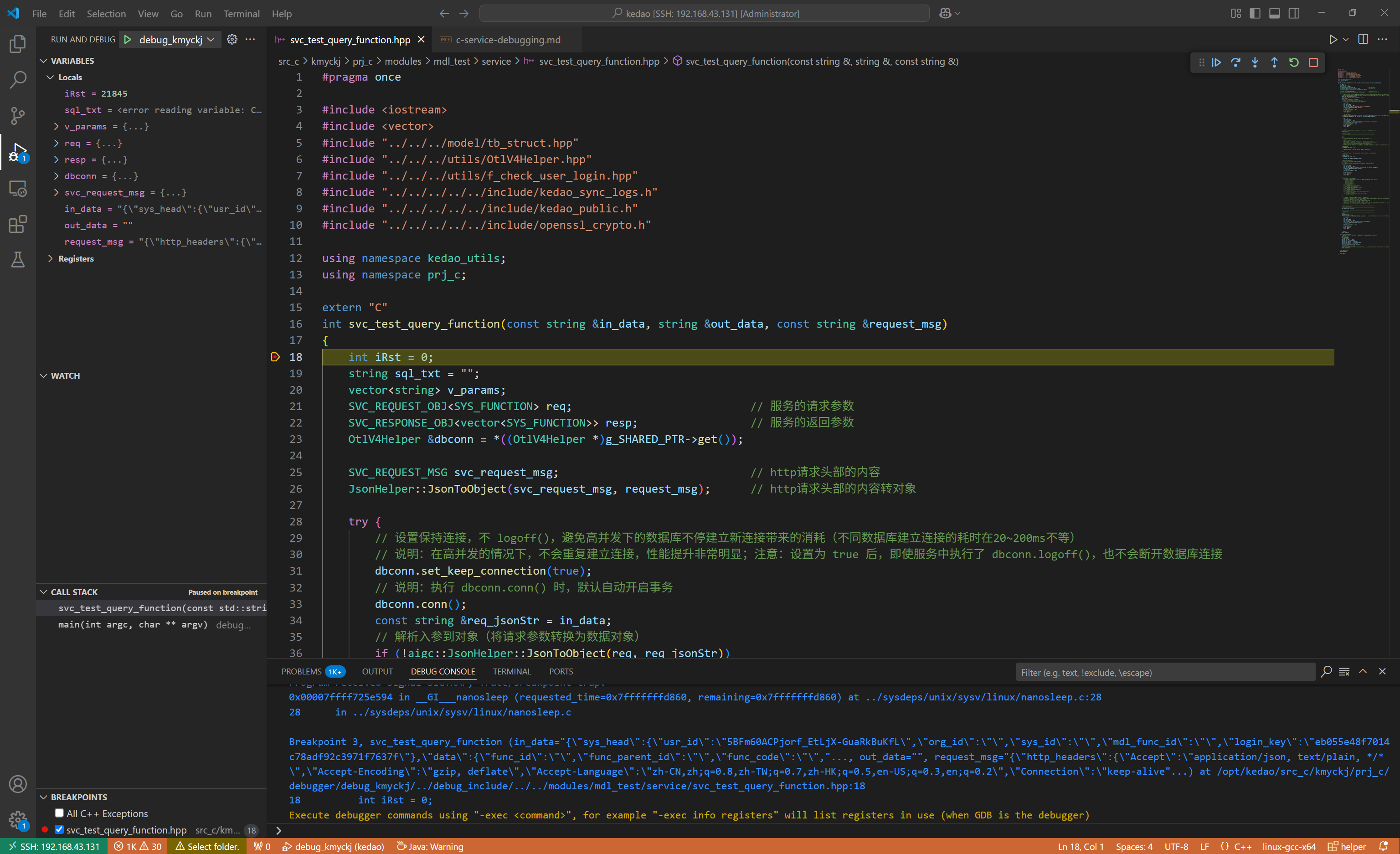Step Out in debug toolbar
This screenshot has width=1400, height=854.
pos(1274,62)
